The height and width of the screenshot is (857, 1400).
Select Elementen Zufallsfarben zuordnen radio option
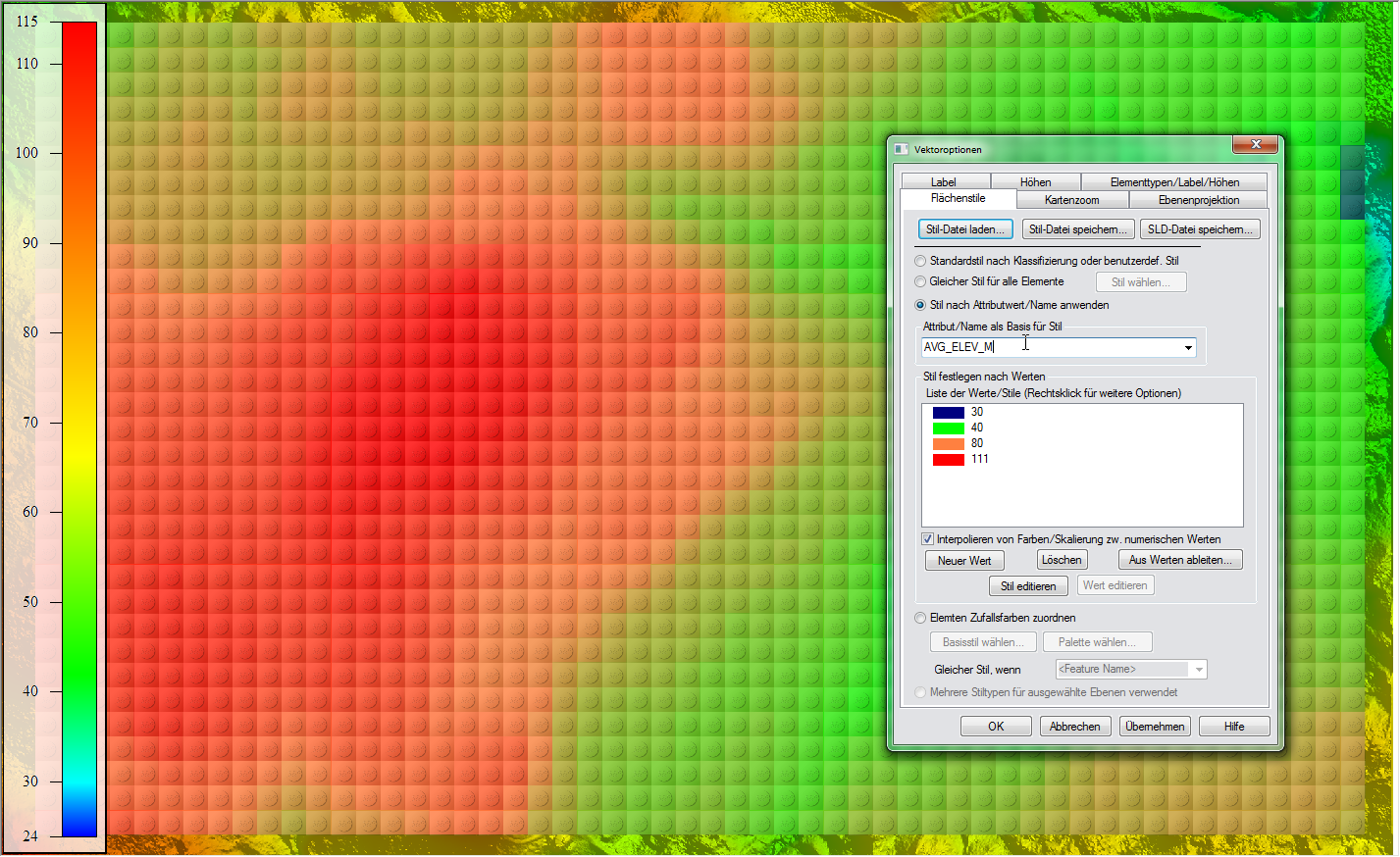point(920,618)
